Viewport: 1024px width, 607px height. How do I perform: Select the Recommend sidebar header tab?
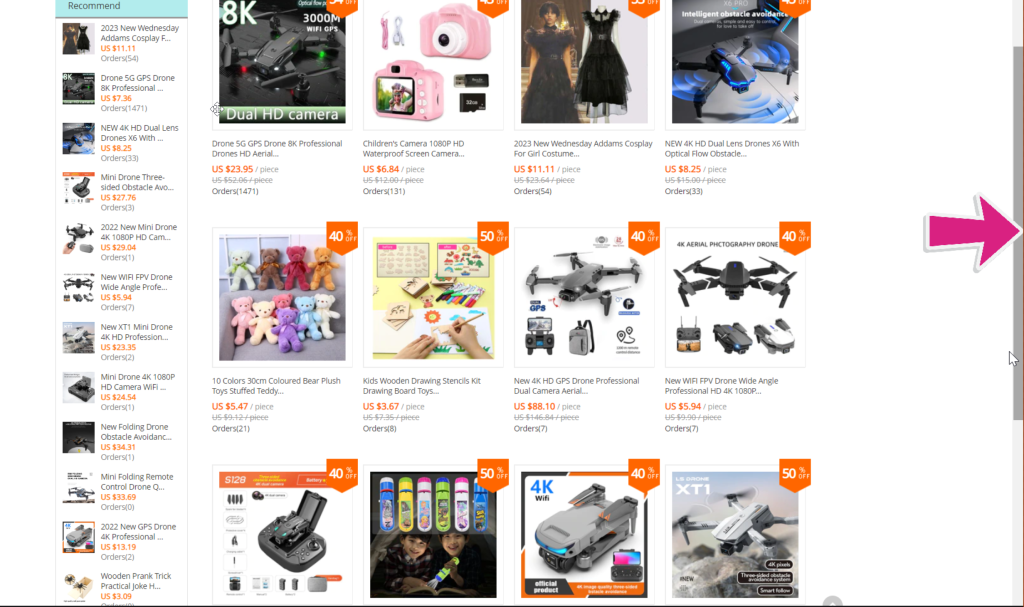tap(121, 7)
